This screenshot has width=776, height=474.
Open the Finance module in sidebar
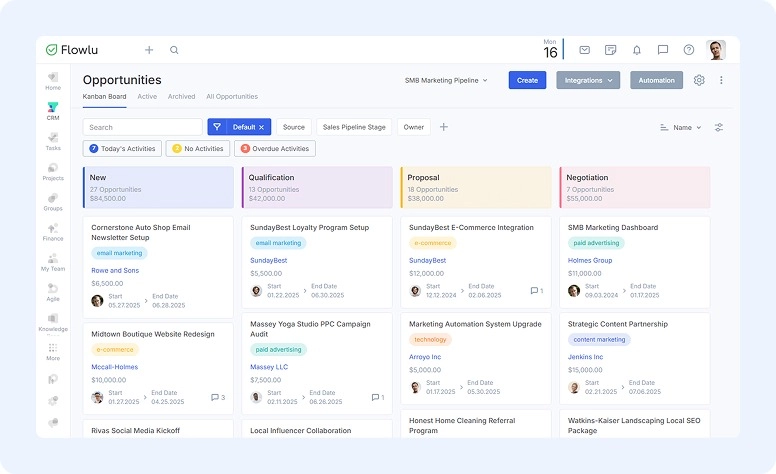tap(53, 232)
